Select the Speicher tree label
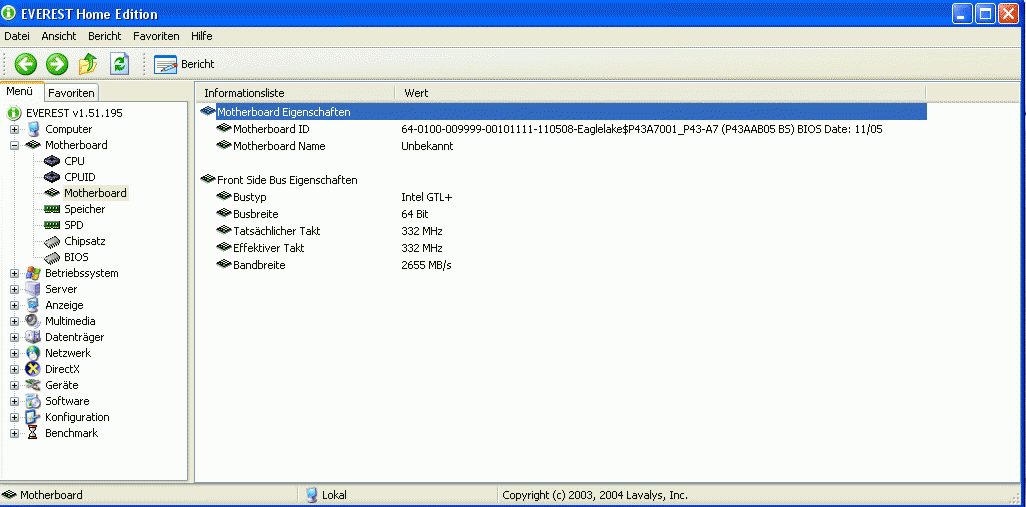This screenshot has height=507, width=1026. click(85, 209)
